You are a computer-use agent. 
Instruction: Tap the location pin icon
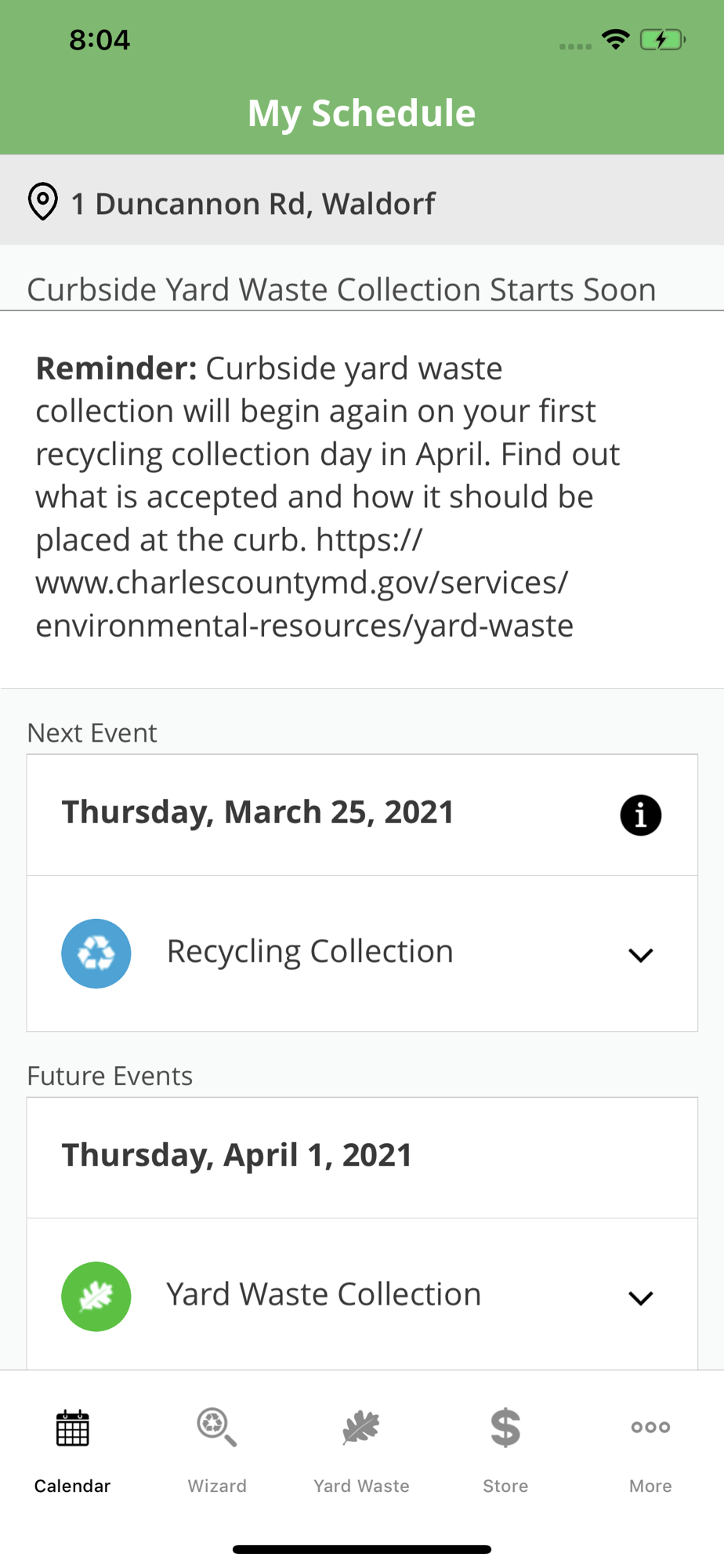pyautogui.click(x=43, y=201)
